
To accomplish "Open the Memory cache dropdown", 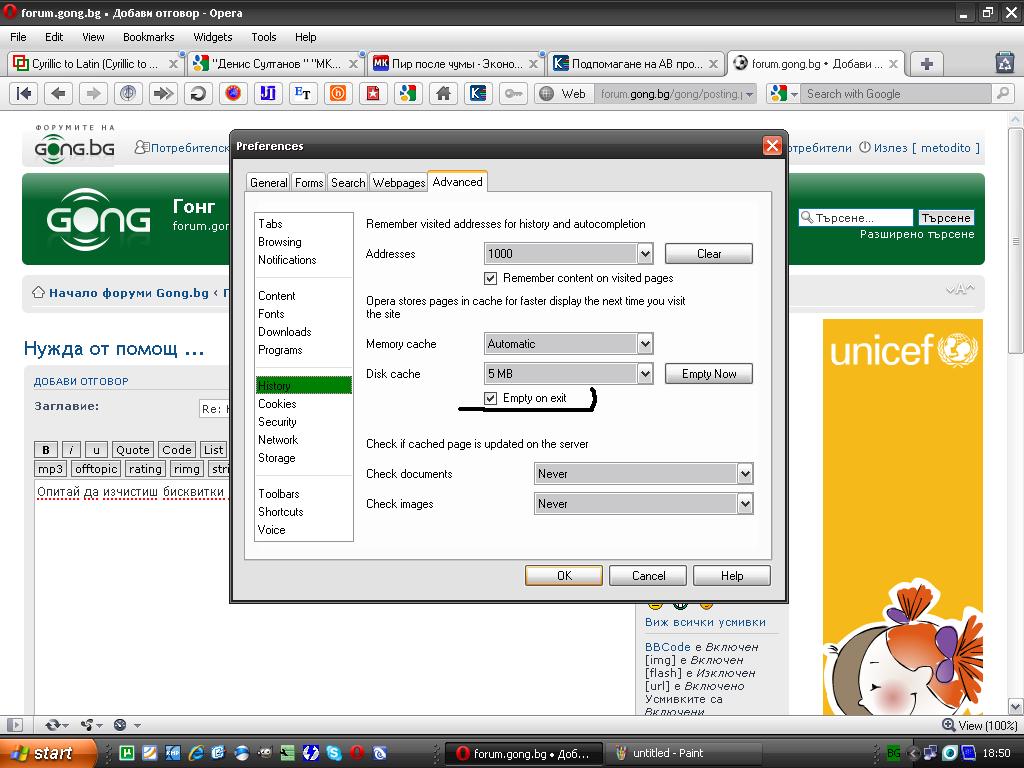I will tap(645, 344).
